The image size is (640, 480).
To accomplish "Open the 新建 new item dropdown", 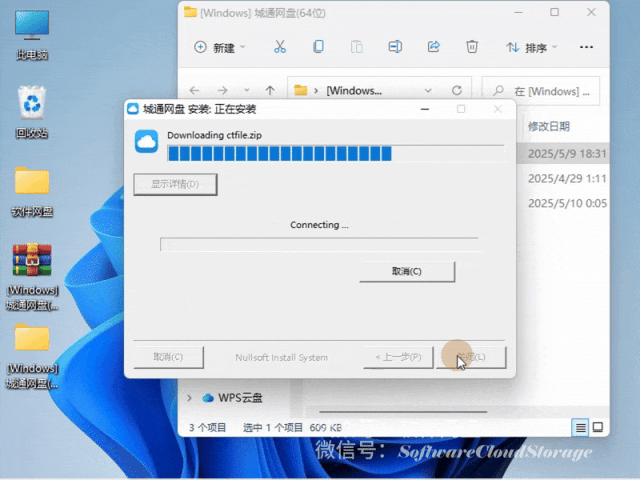I will tap(220, 47).
